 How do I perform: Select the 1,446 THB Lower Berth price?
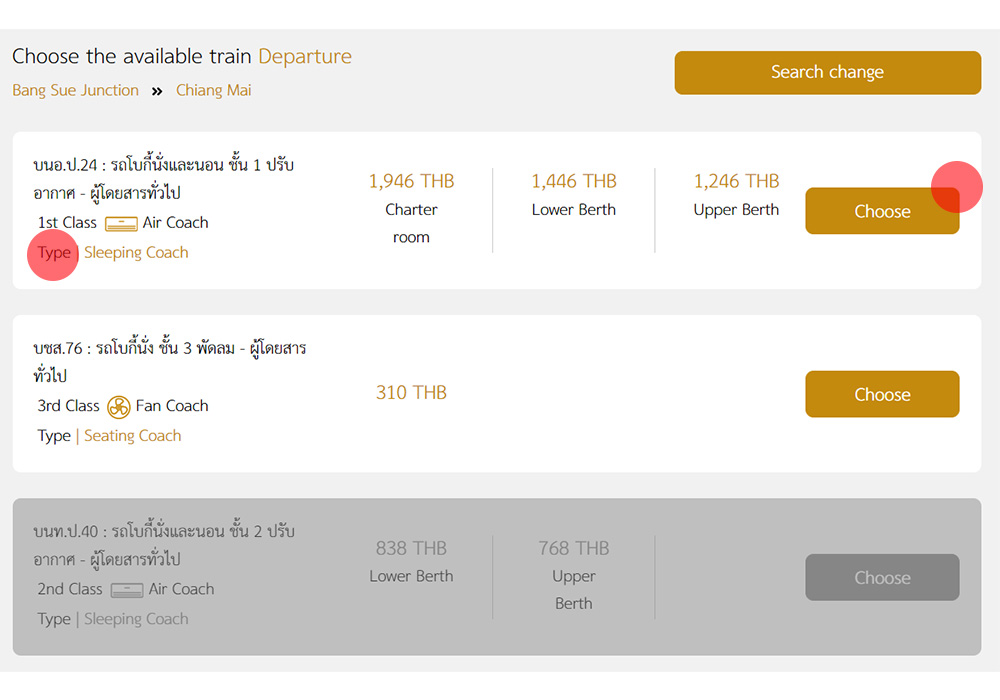point(574,182)
